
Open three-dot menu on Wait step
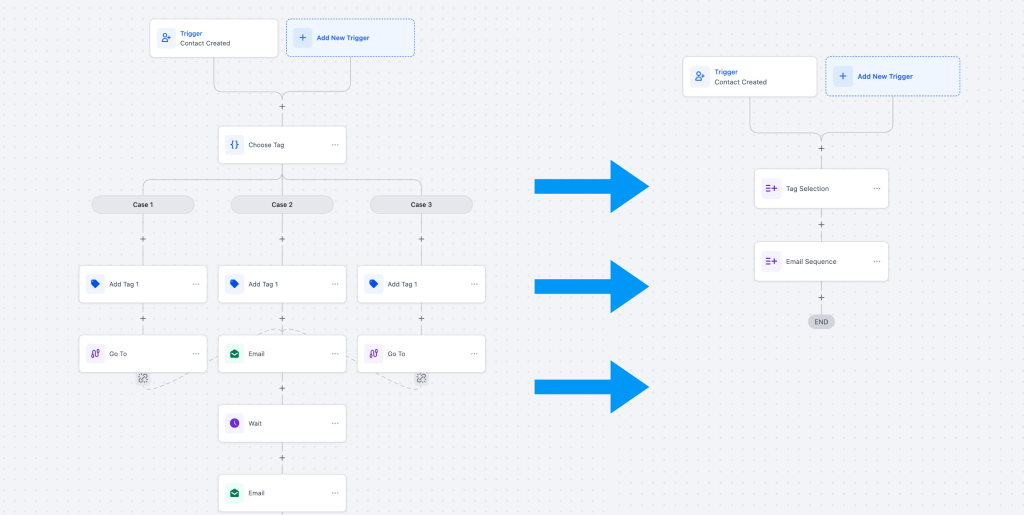tap(335, 423)
